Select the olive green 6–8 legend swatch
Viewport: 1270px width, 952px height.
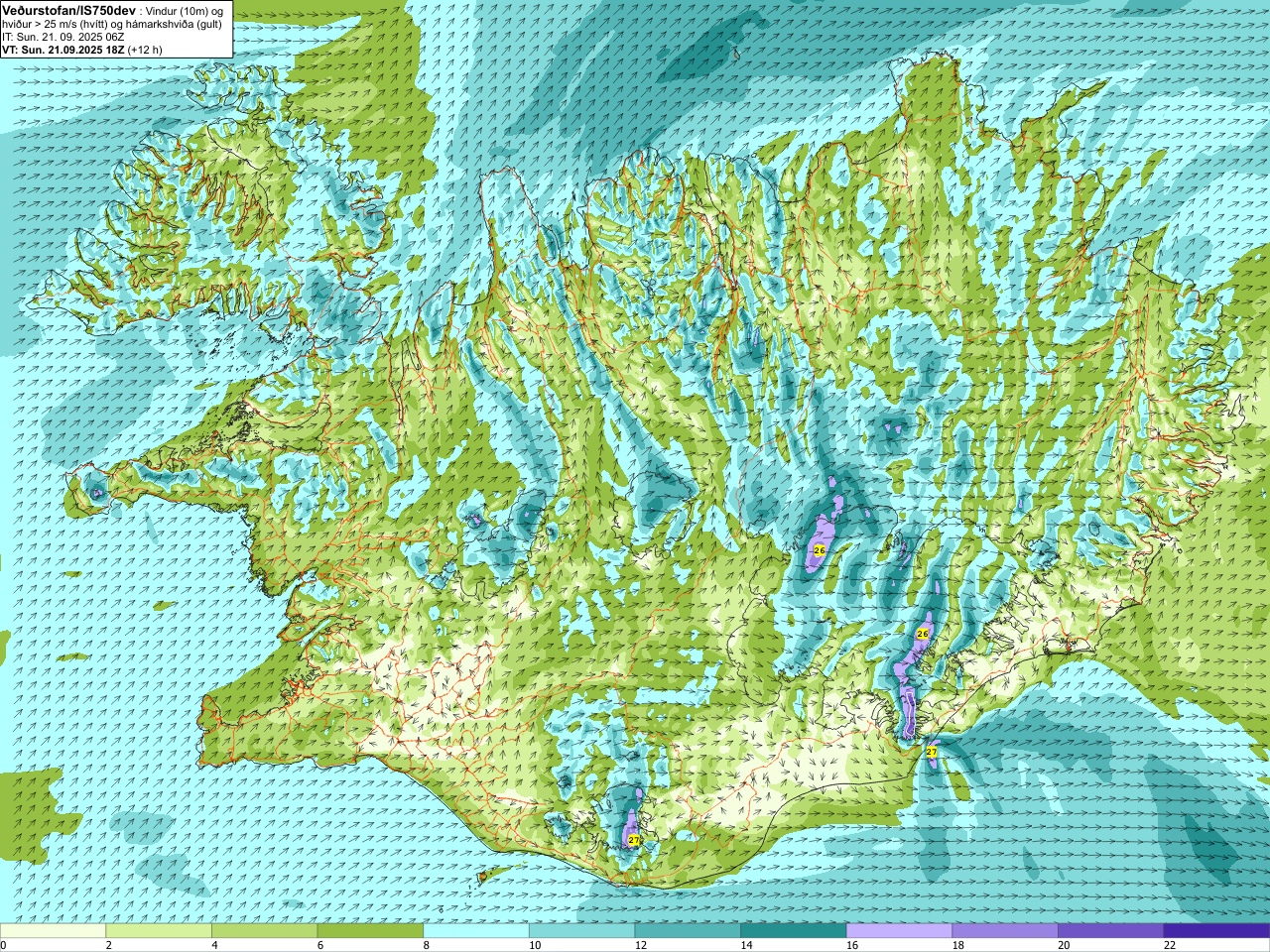point(370,931)
